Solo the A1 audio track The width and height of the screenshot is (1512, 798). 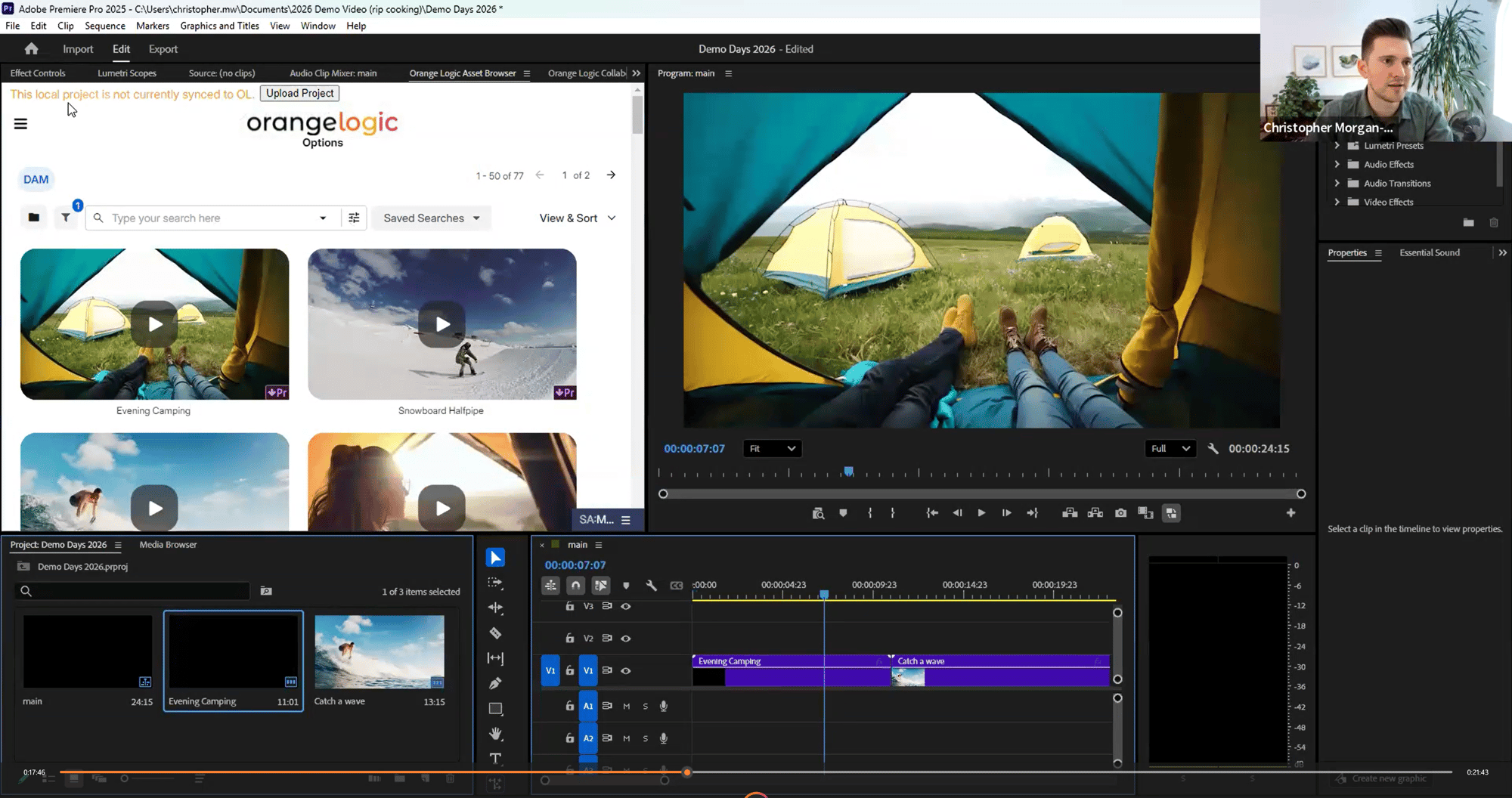645,707
